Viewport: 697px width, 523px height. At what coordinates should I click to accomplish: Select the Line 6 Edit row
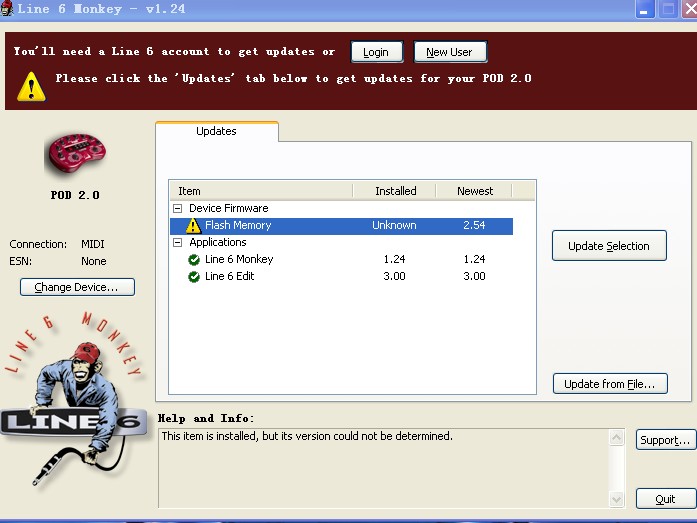(341, 276)
